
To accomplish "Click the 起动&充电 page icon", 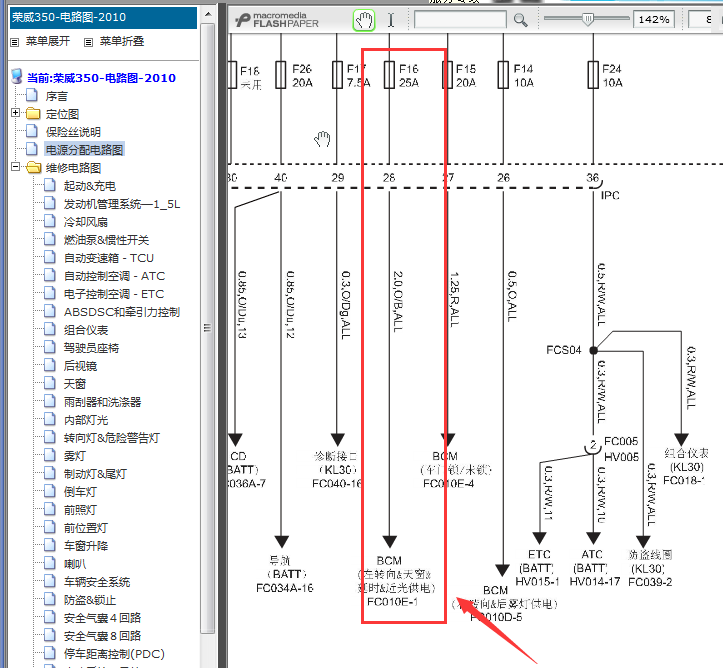I will click(x=50, y=185).
